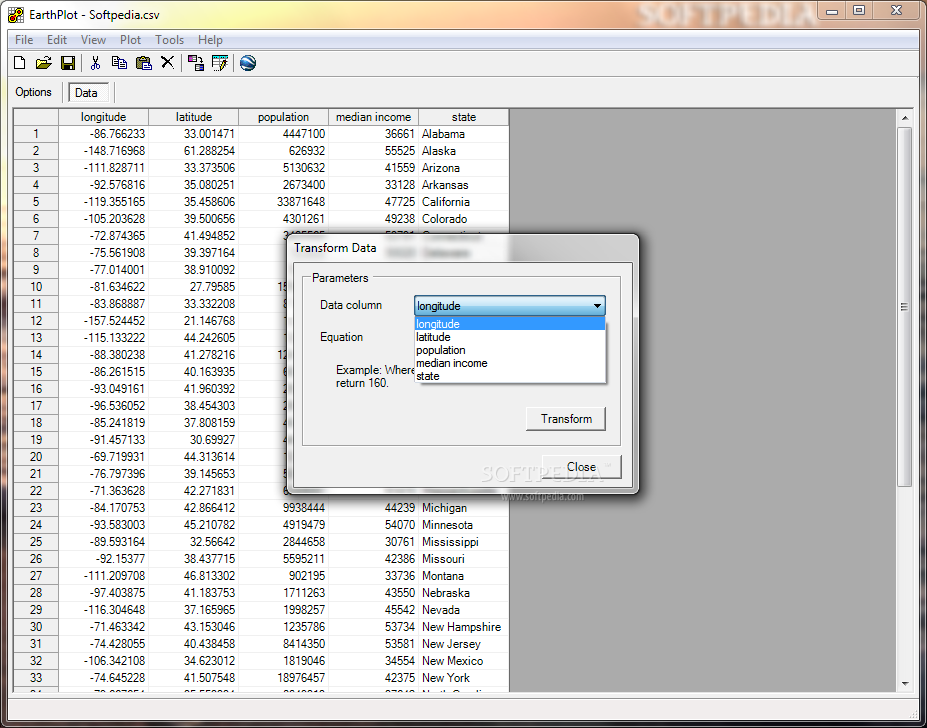Open the Edit menu
Screen dimensions: 927x728
57,40
